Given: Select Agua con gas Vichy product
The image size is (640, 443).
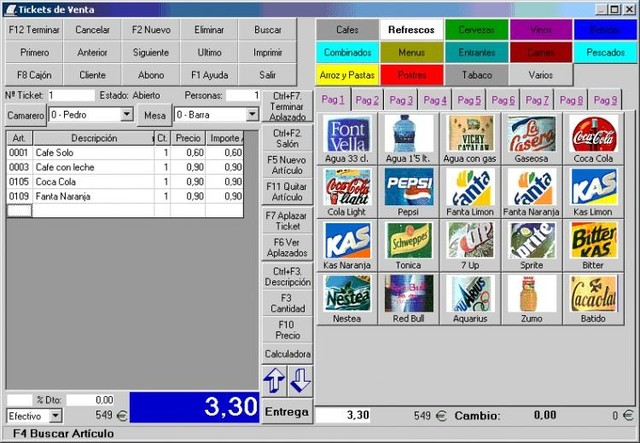Looking at the screenshot, I should (470, 139).
